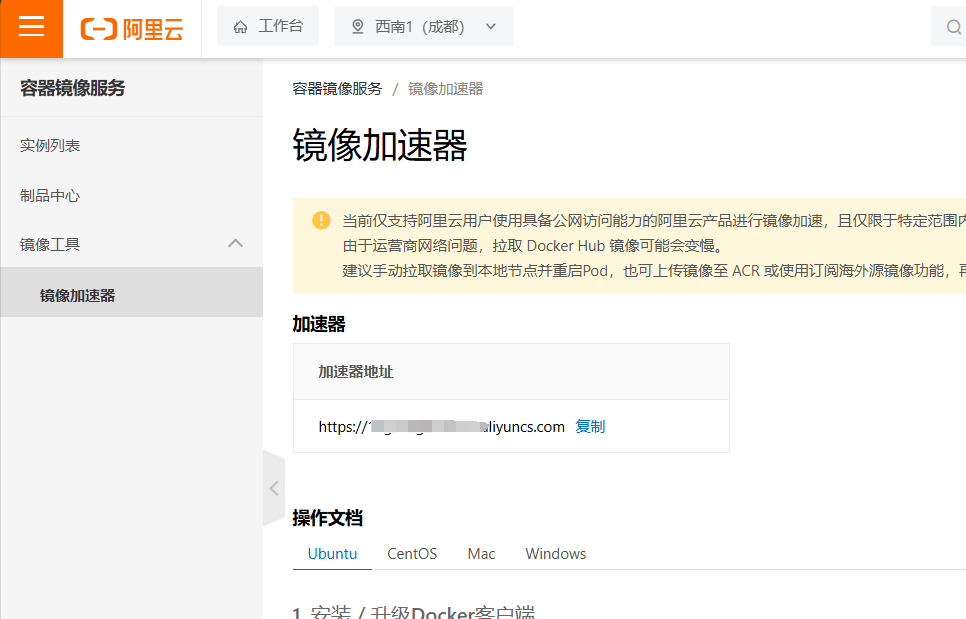Click the 镜像工具 chevron icon
Image resolution: width=966 pixels, height=619 pixels.
point(235,243)
